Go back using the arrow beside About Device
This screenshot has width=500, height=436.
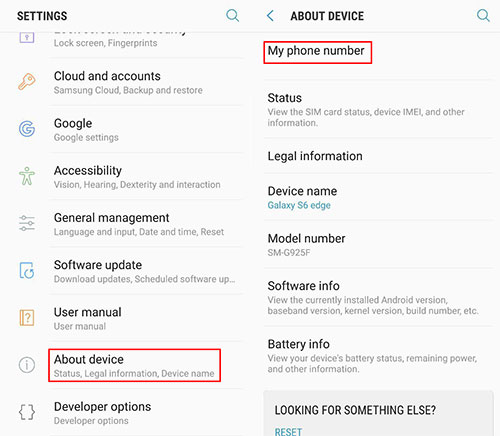click(270, 16)
